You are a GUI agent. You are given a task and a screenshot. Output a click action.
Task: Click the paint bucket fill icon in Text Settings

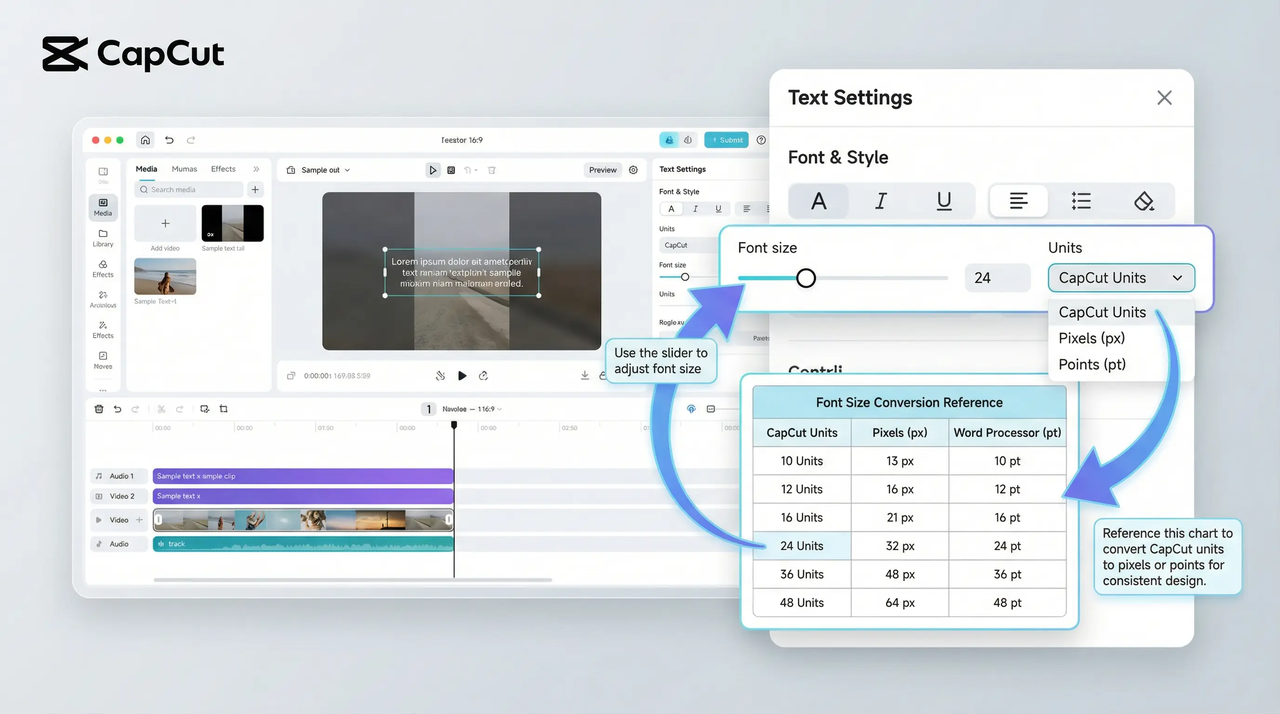click(1144, 201)
